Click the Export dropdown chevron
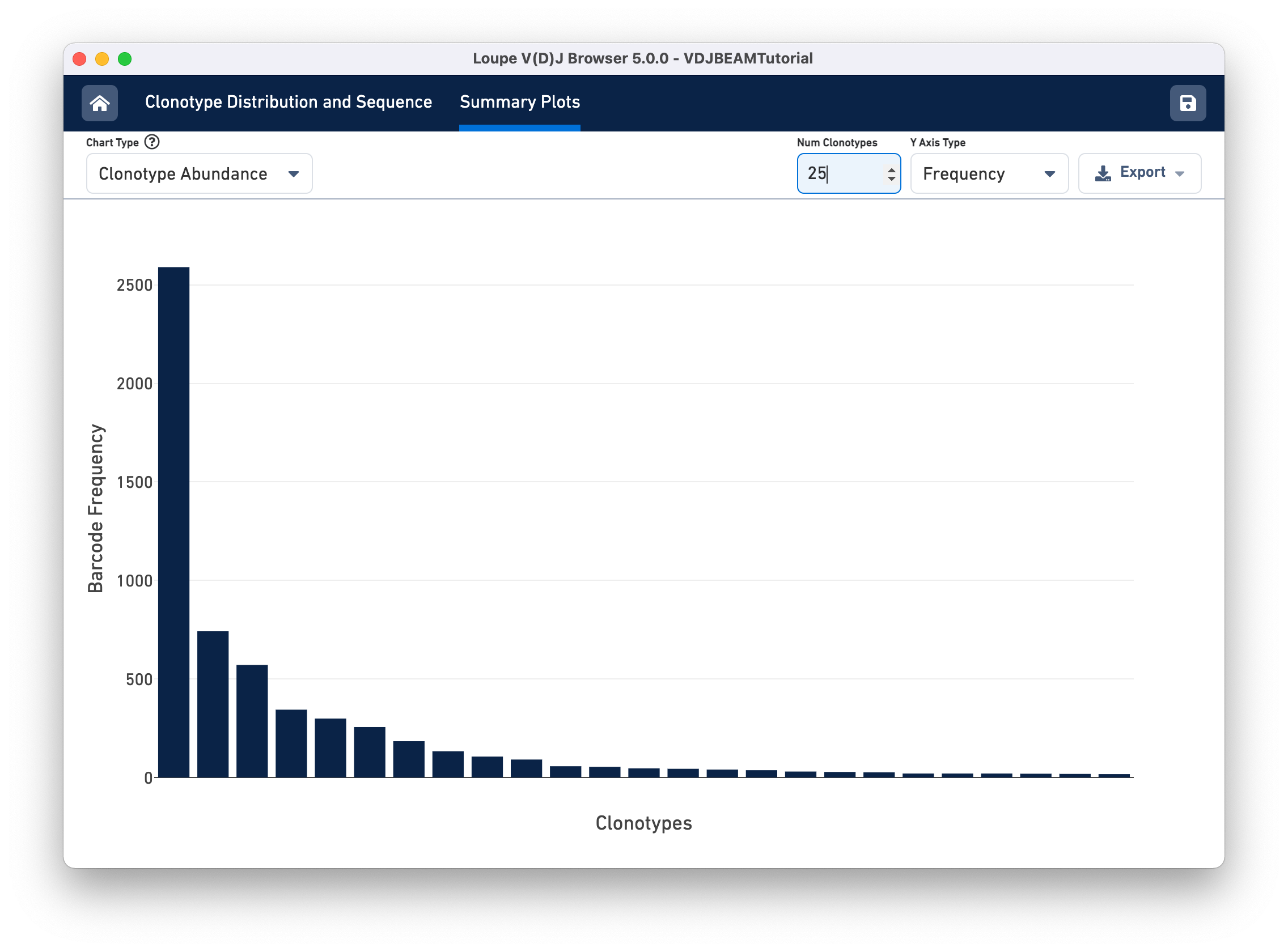Screen dimensions: 1288x952 [1180, 173]
